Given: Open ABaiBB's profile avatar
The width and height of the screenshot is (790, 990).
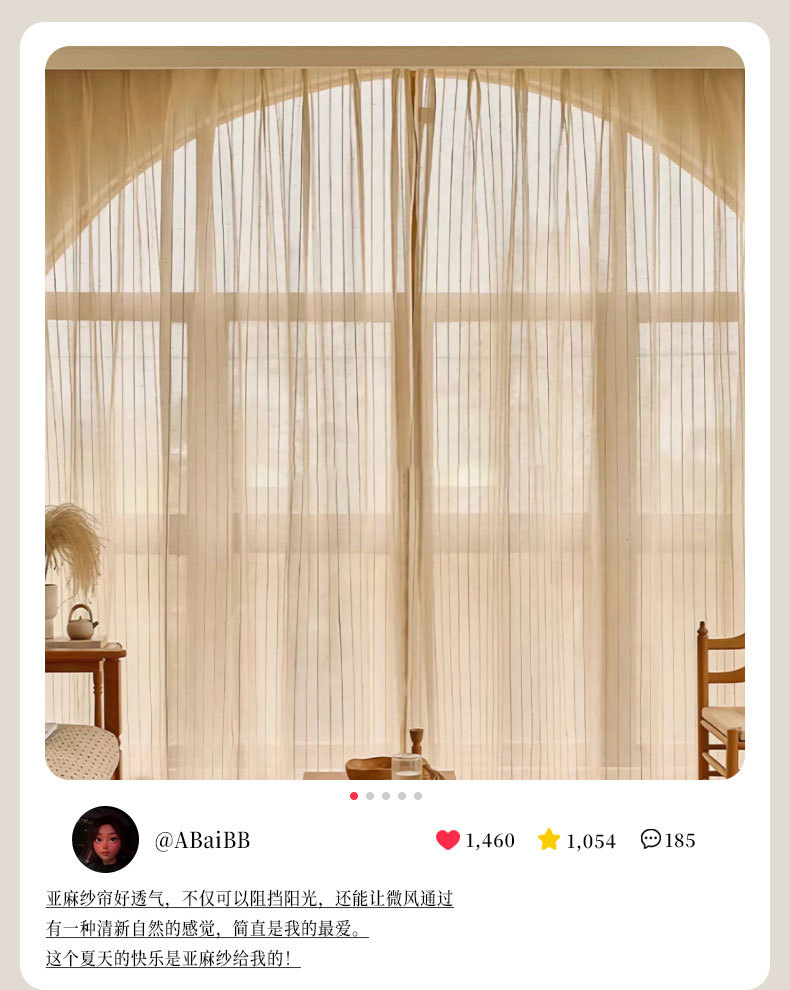Looking at the screenshot, I should pos(105,839).
